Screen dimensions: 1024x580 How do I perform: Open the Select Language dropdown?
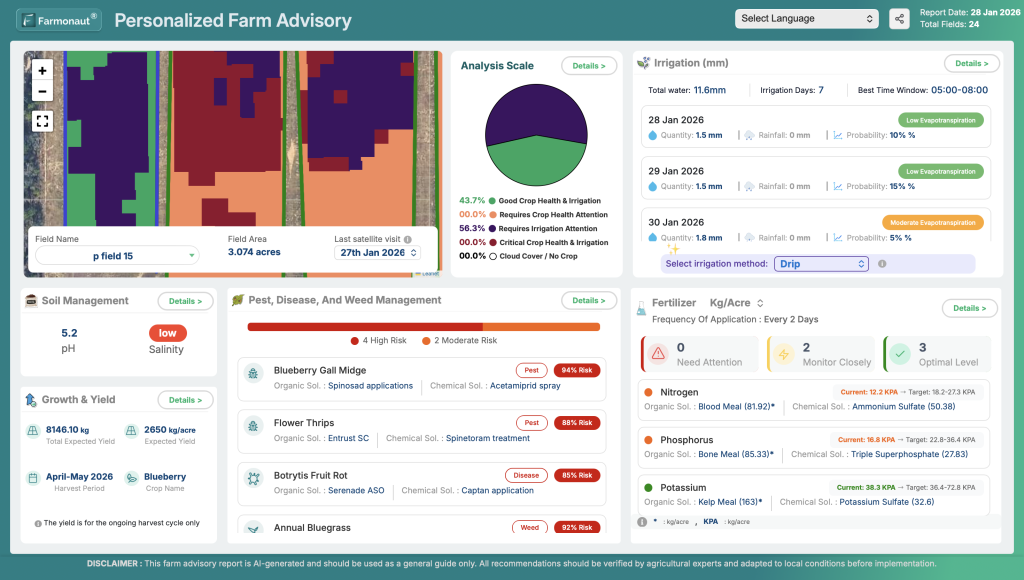(807, 18)
